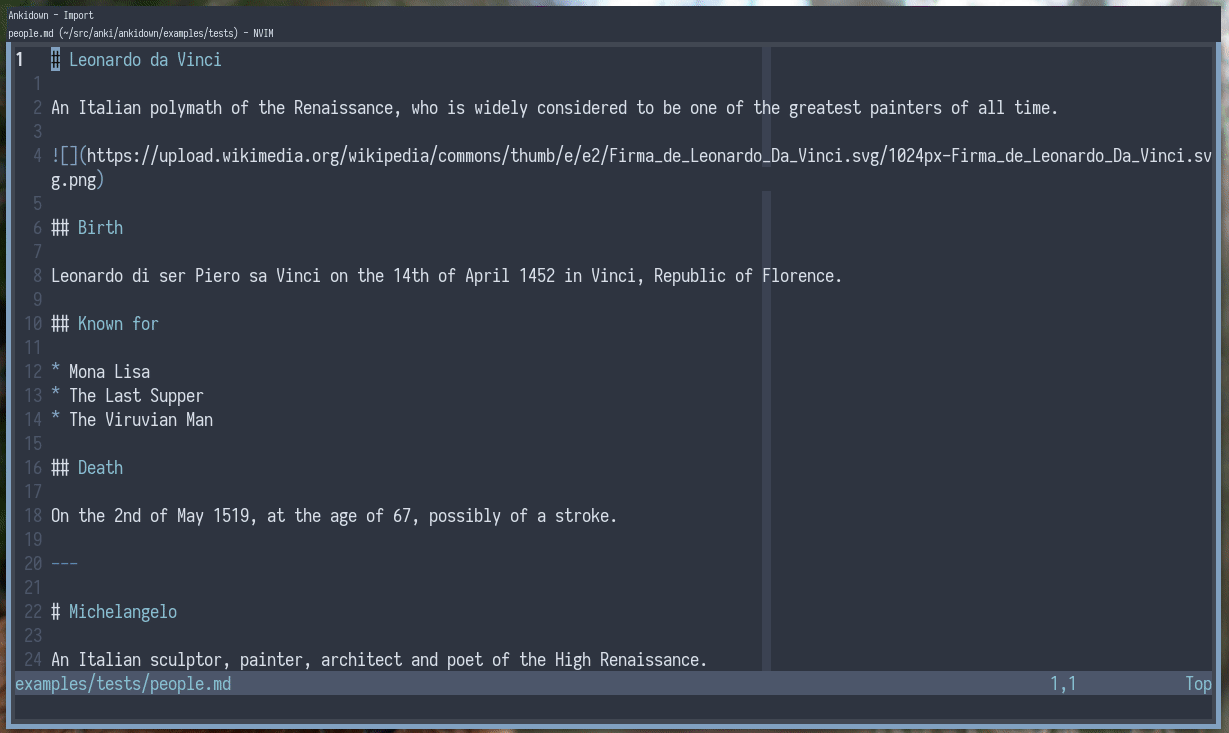Screen dimensions: 1229x733
Task: Click the "Top" scroll position indicator
Action: coord(1198,684)
